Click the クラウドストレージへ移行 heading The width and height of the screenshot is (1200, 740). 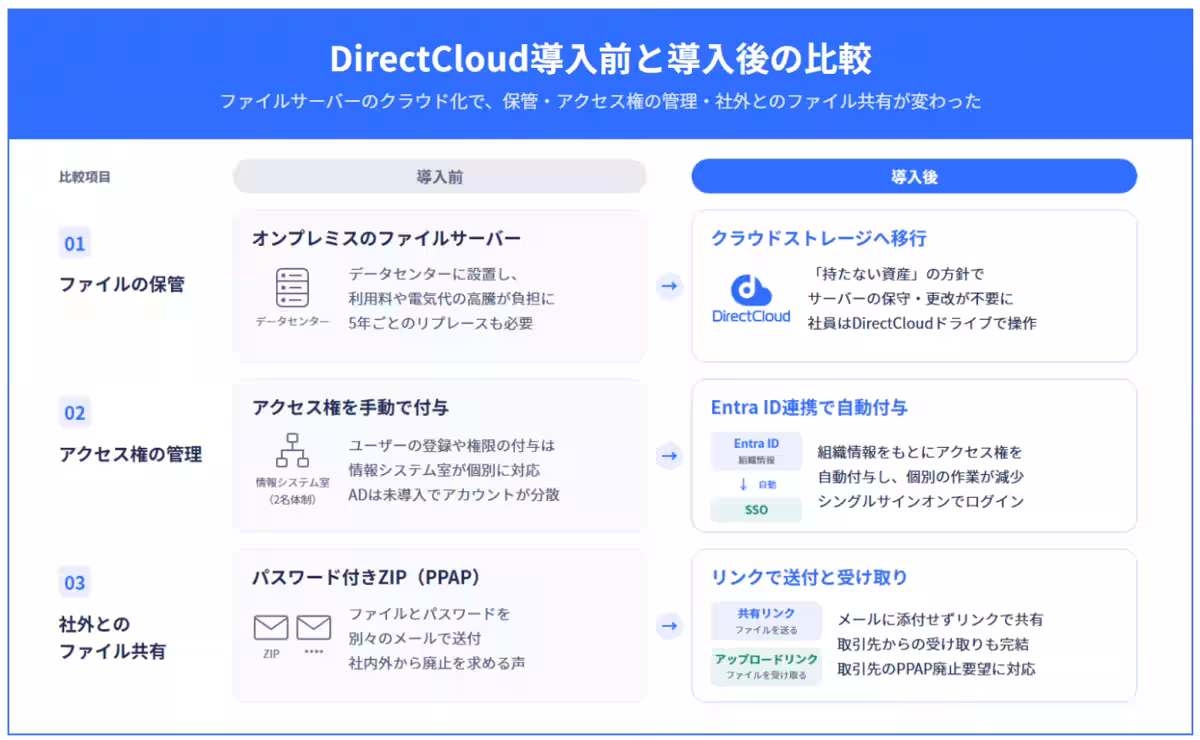(819, 238)
